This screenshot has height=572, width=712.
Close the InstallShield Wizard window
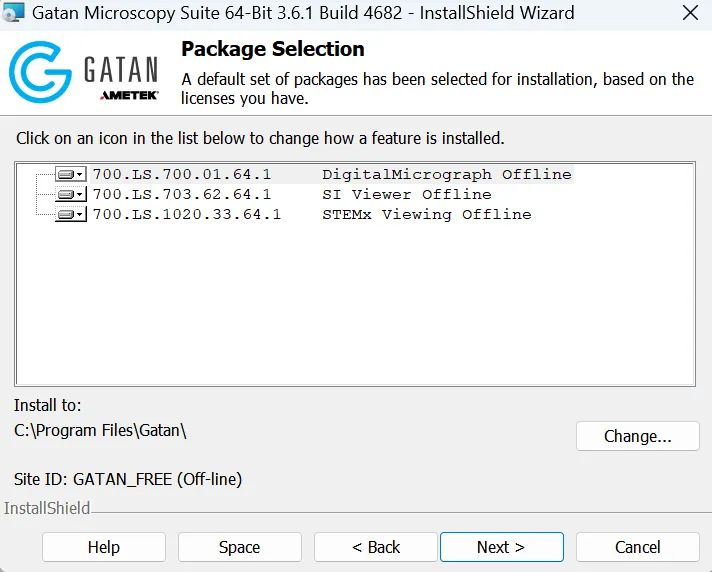click(x=690, y=13)
